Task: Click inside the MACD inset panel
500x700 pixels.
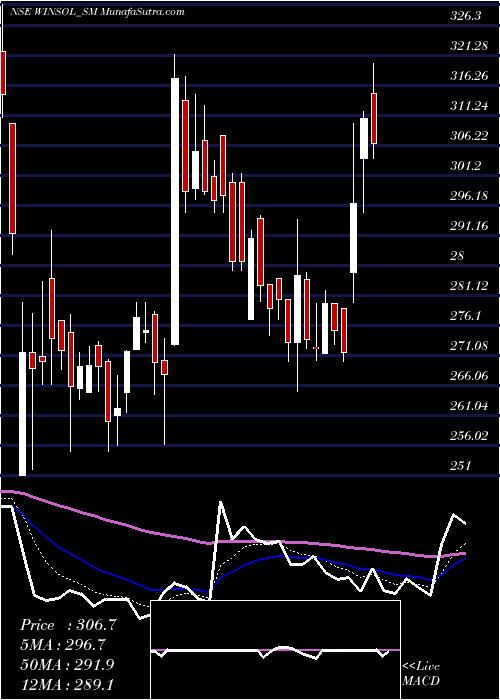Action: [x=275, y=650]
